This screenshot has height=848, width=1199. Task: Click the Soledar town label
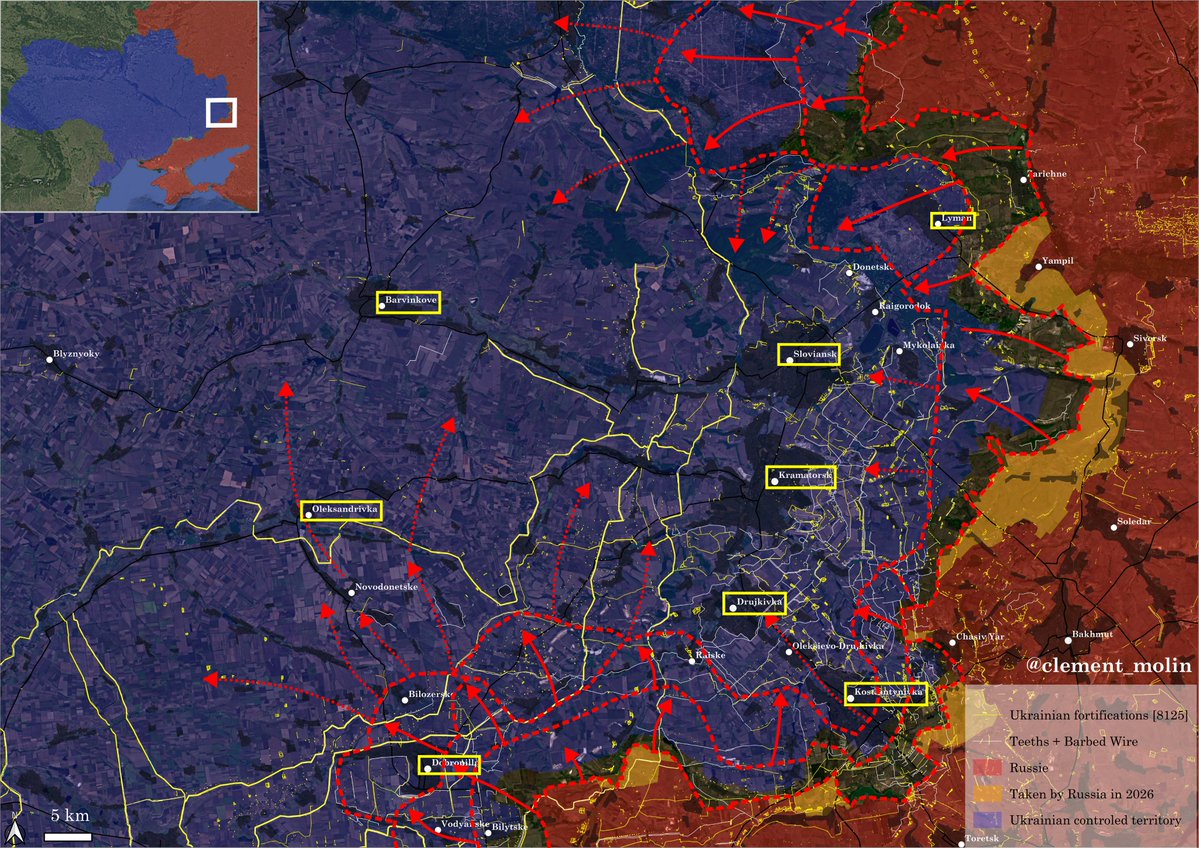coord(1134,522)
